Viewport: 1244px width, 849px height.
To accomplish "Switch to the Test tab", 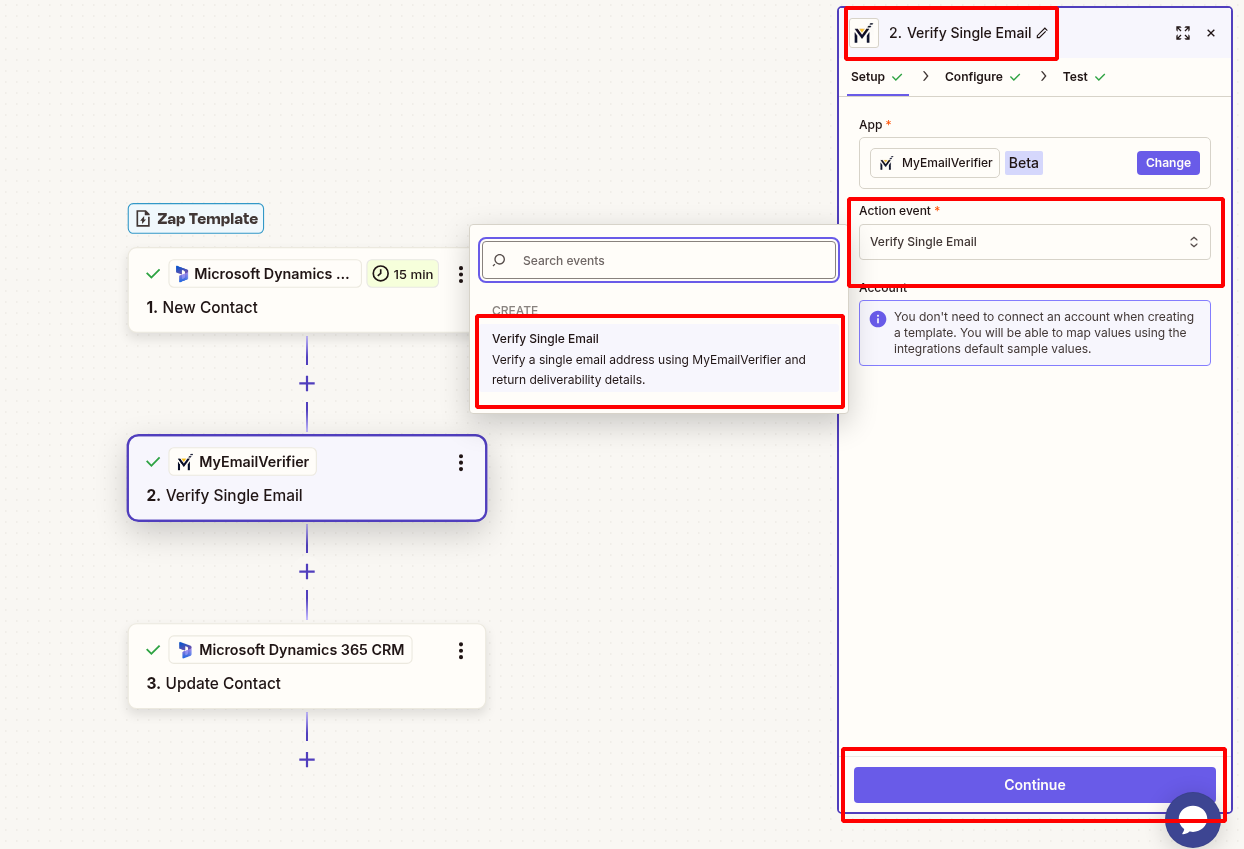I will click(x=1076, y=76).
